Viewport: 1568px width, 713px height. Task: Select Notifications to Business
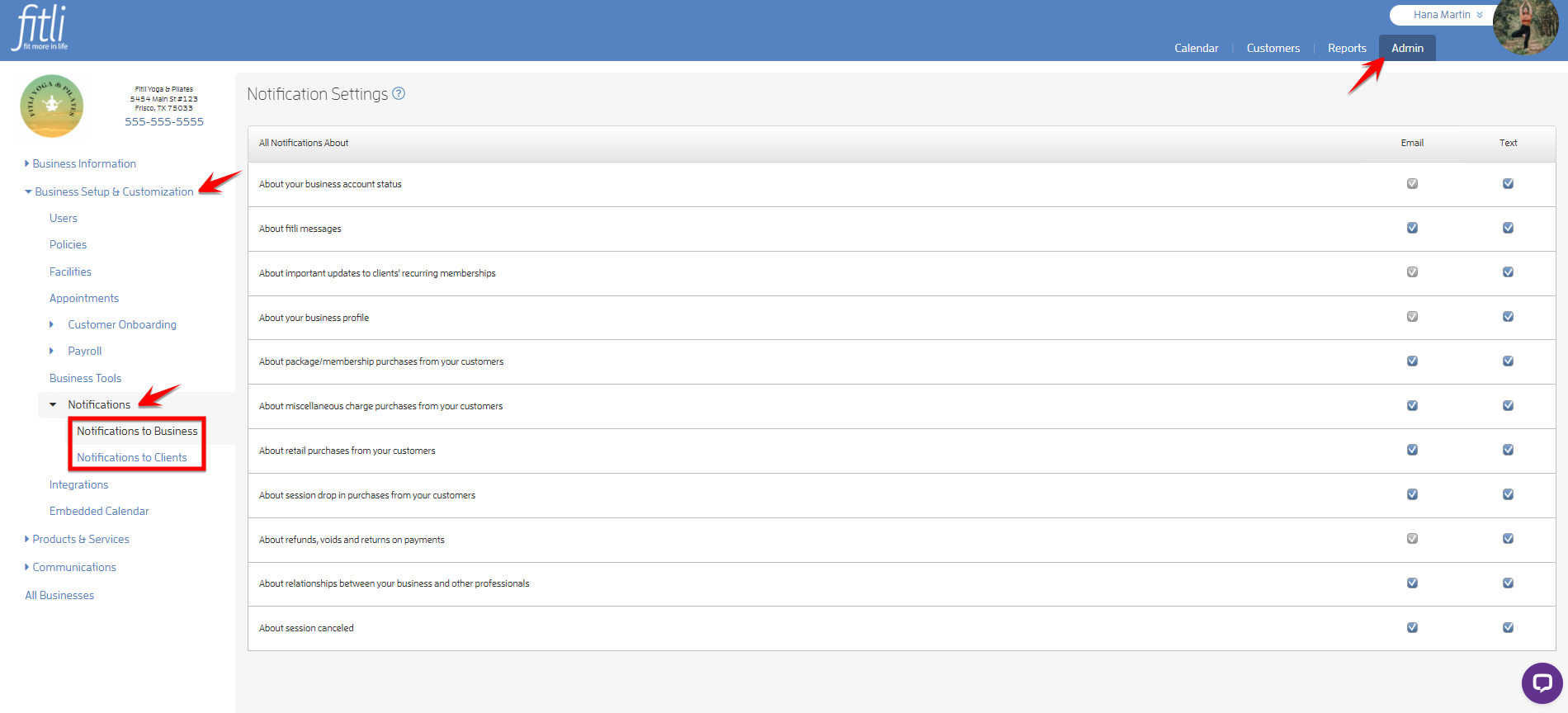pyautogui.click(x=137, y=431)
